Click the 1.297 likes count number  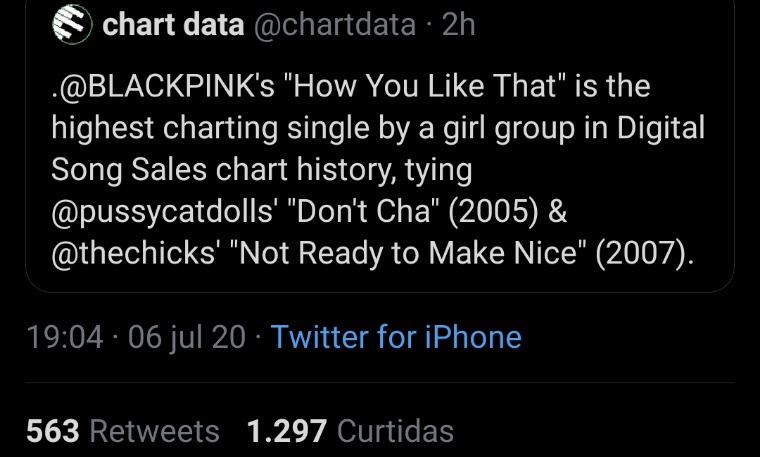pos(286,431)
